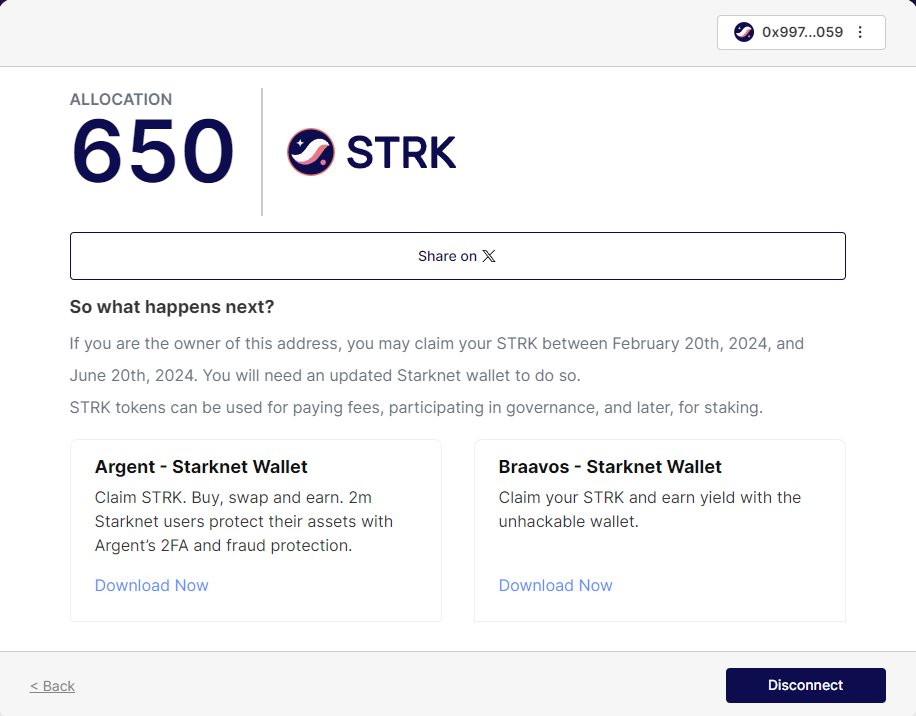Disconnect the wallet
The height and width of the screenshot is (716, 916).
click(x=806, y=685)
